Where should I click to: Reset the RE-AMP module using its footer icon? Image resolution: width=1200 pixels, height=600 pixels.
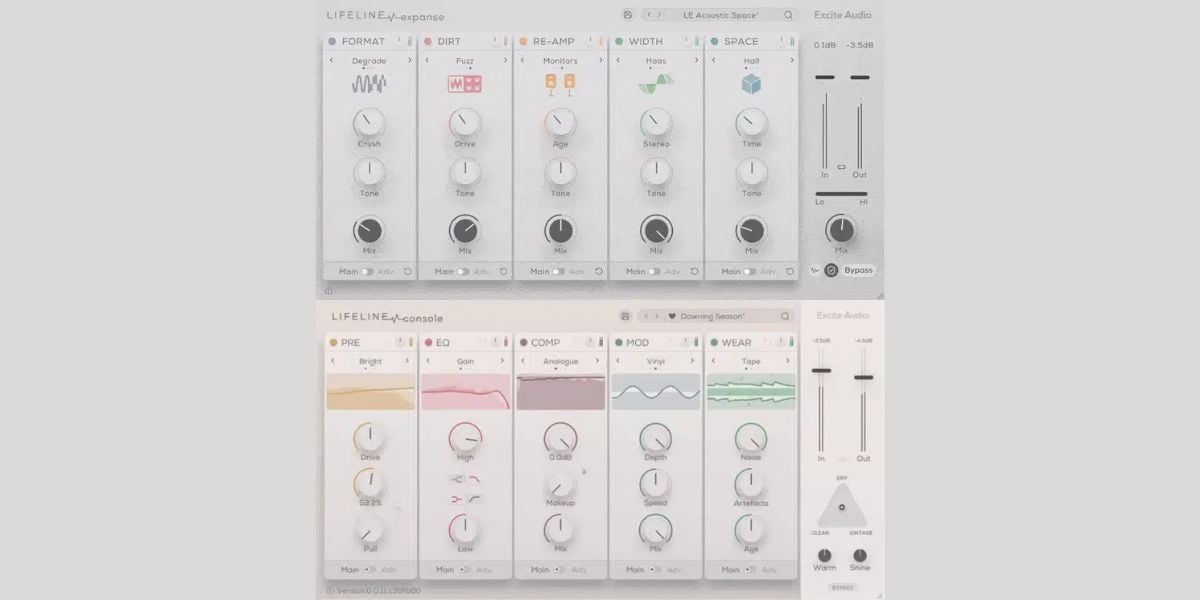click(599, 271)
